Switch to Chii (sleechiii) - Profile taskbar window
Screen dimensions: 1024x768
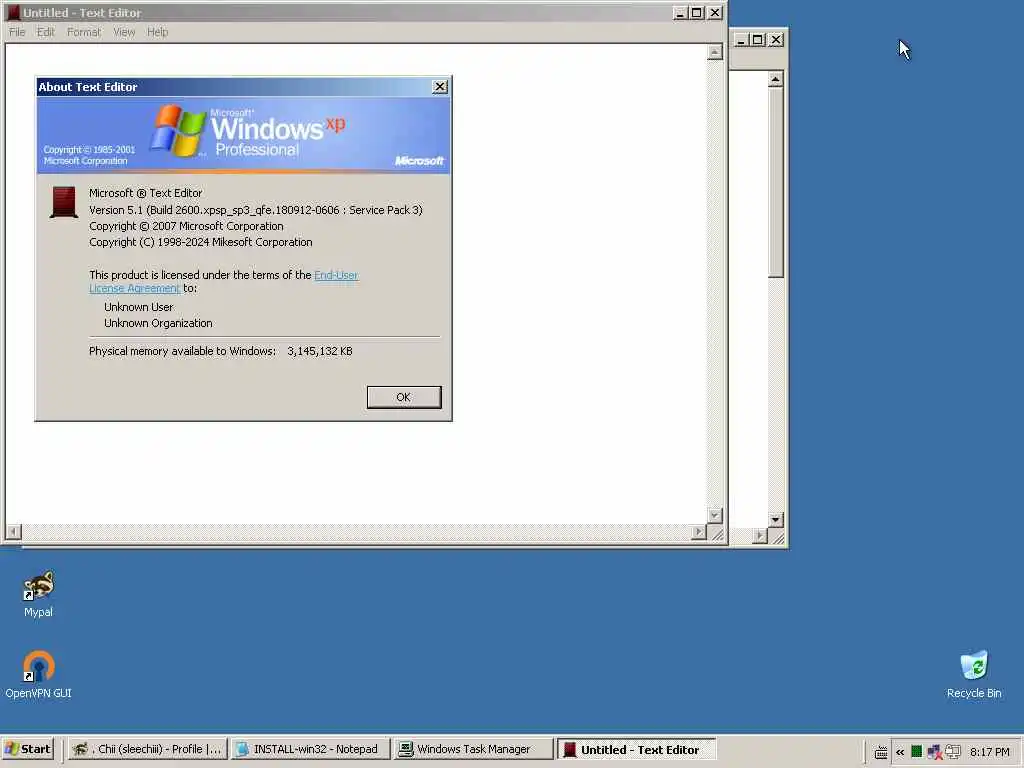click(147, 749)
